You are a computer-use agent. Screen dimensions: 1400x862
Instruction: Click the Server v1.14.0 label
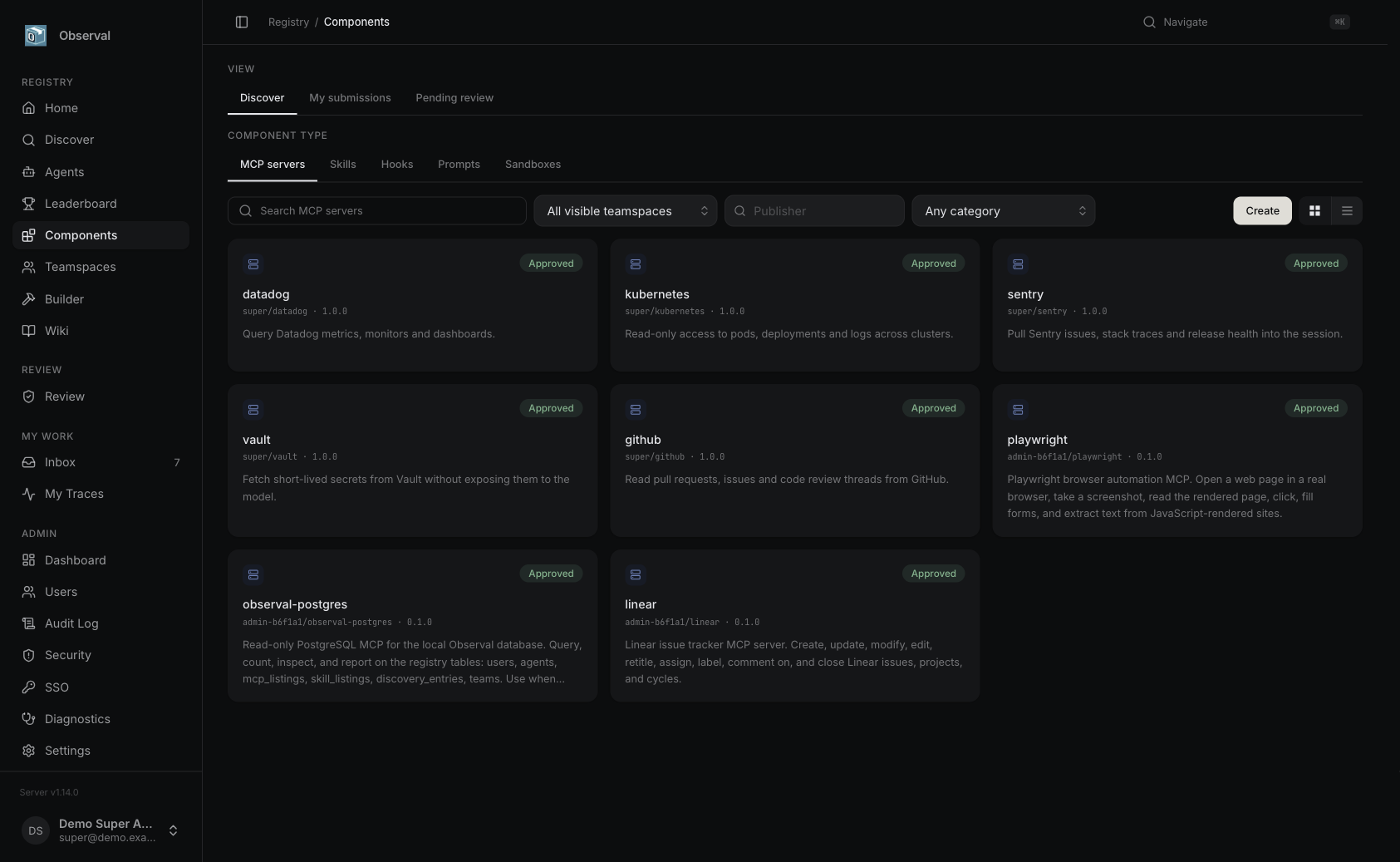tap(49, 792)
